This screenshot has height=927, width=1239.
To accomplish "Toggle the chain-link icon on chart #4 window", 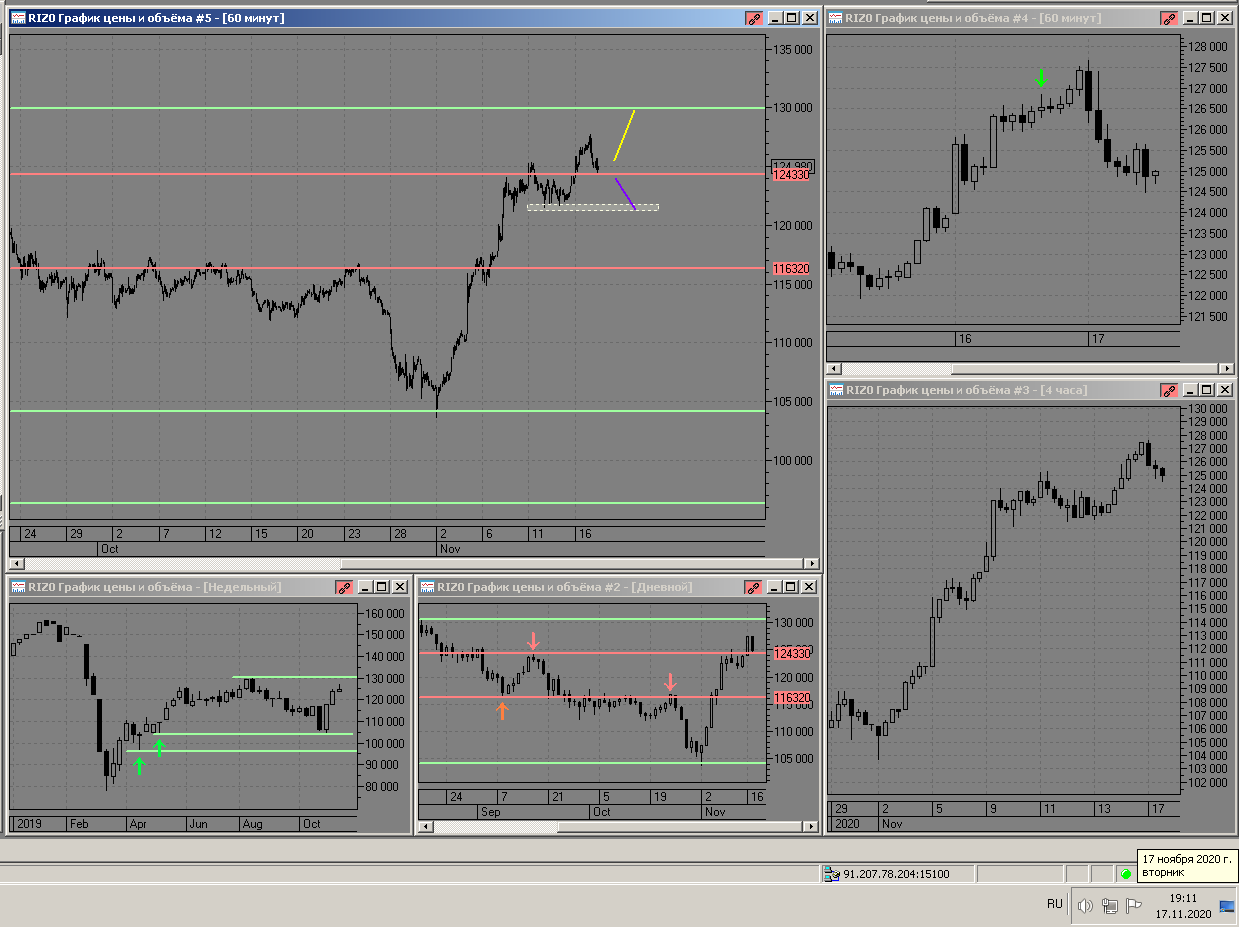I will [1169, 18].
